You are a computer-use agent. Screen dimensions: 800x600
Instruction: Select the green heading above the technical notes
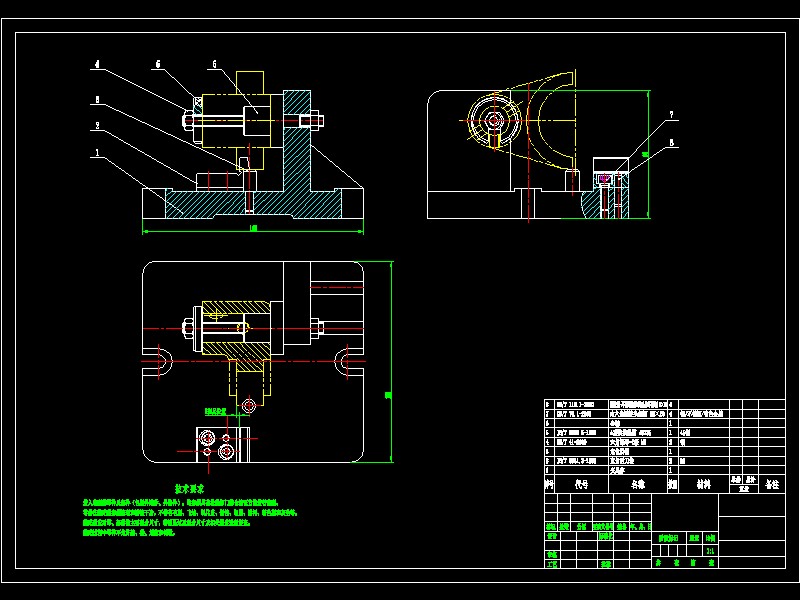coord(189,489)
